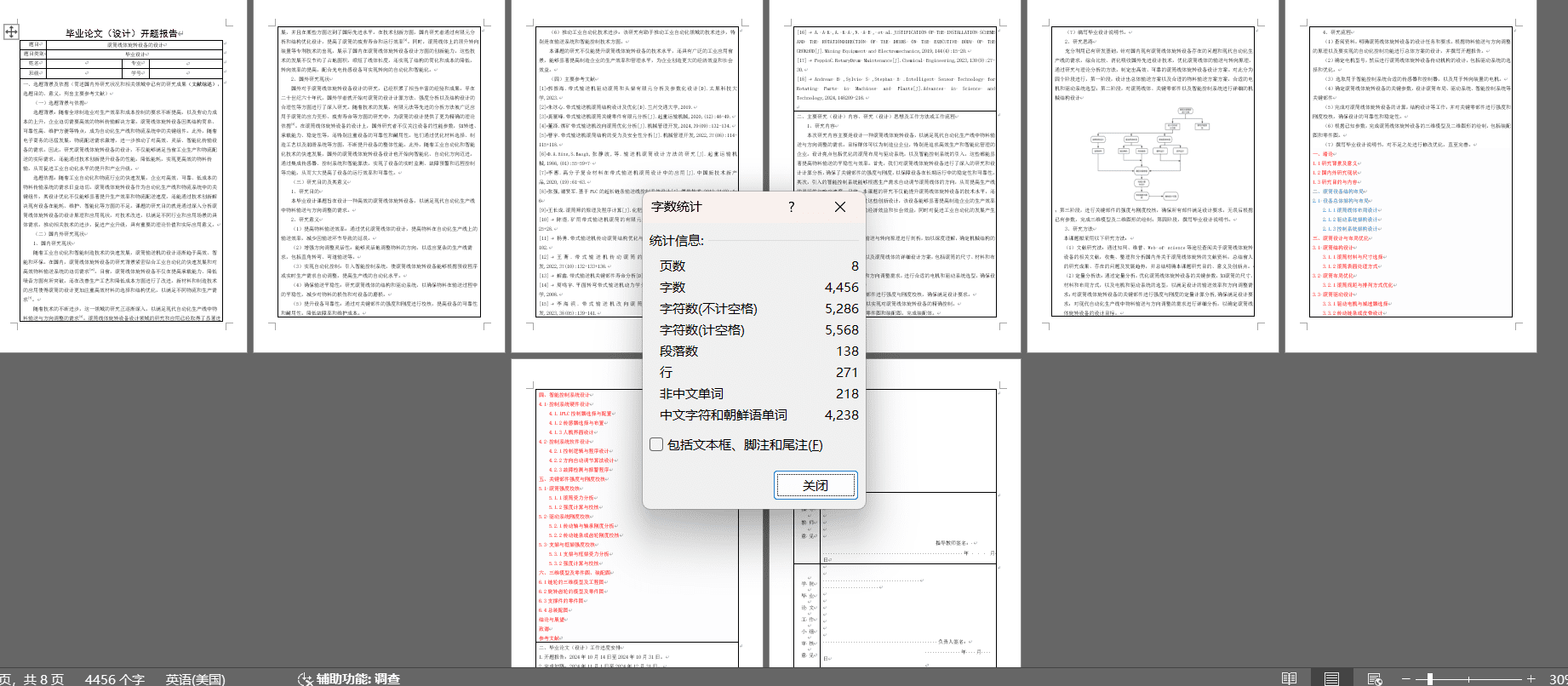Click the zoom out minus icon
The width and height of the screenshot is (1568, 686).
(1406, 678)
